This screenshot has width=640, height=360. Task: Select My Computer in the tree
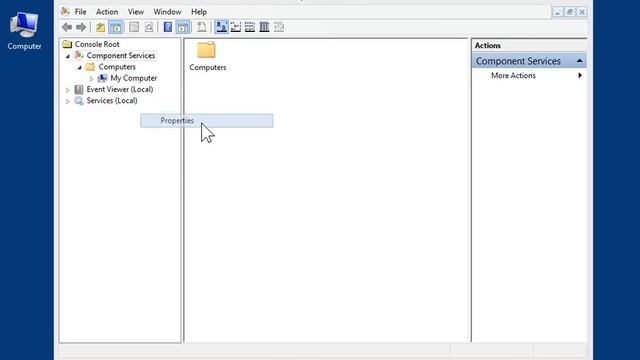coord(134,78)
